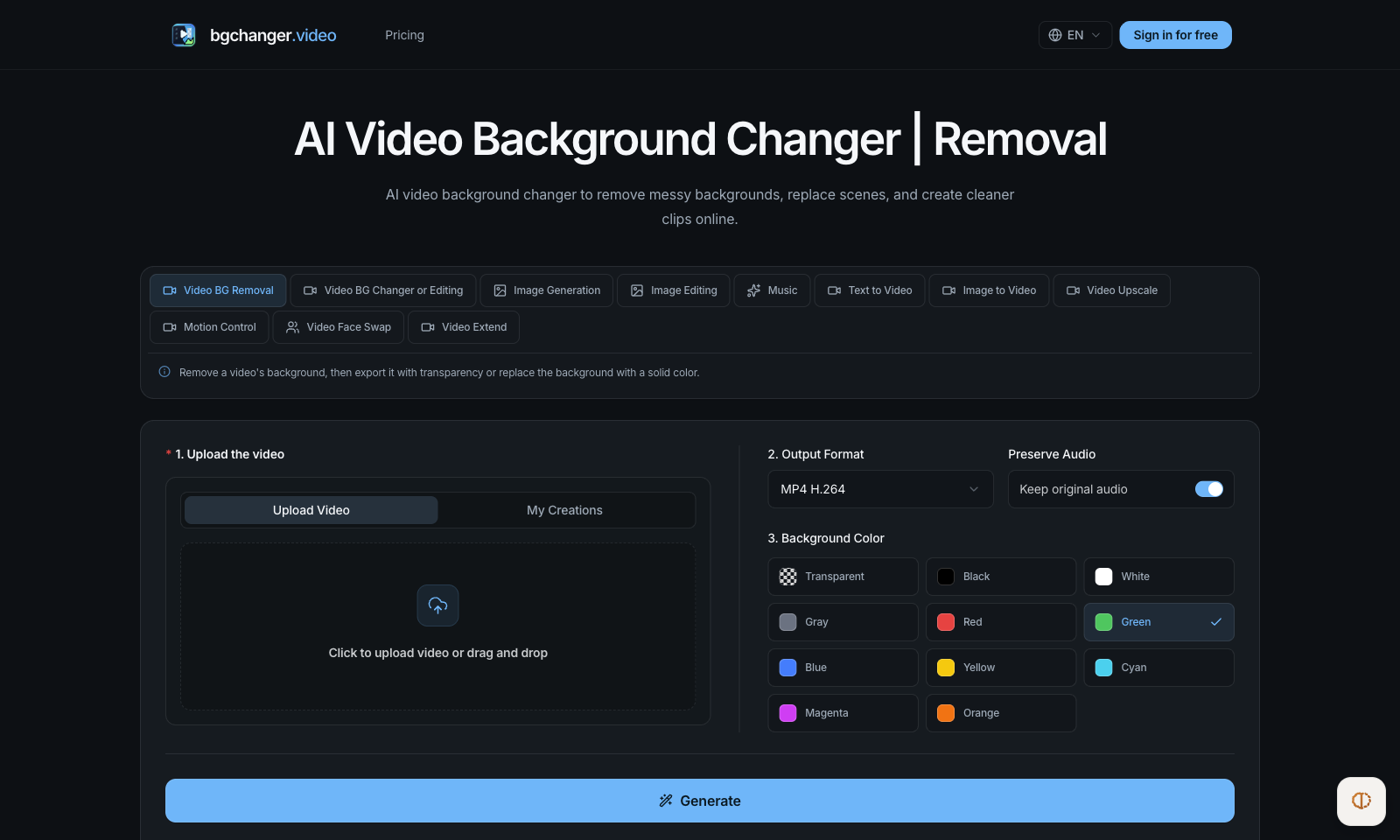Choose the Yellow background color

(1001, 668)
